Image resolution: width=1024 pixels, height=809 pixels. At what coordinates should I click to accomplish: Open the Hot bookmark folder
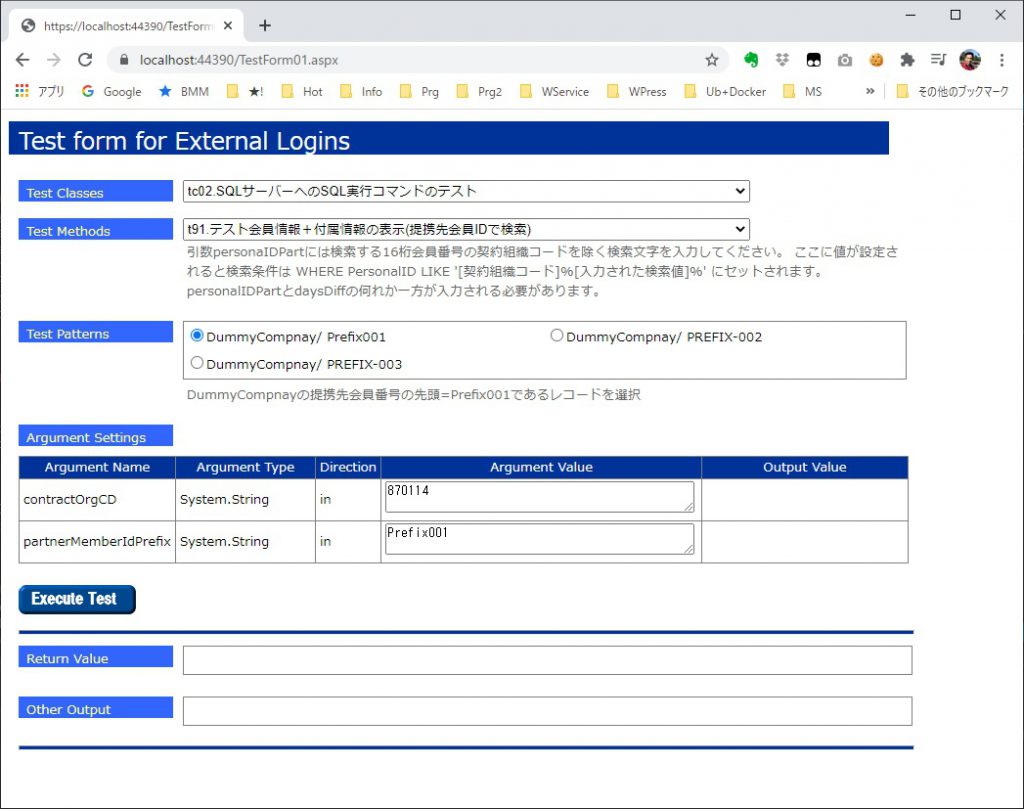(302, 91)
